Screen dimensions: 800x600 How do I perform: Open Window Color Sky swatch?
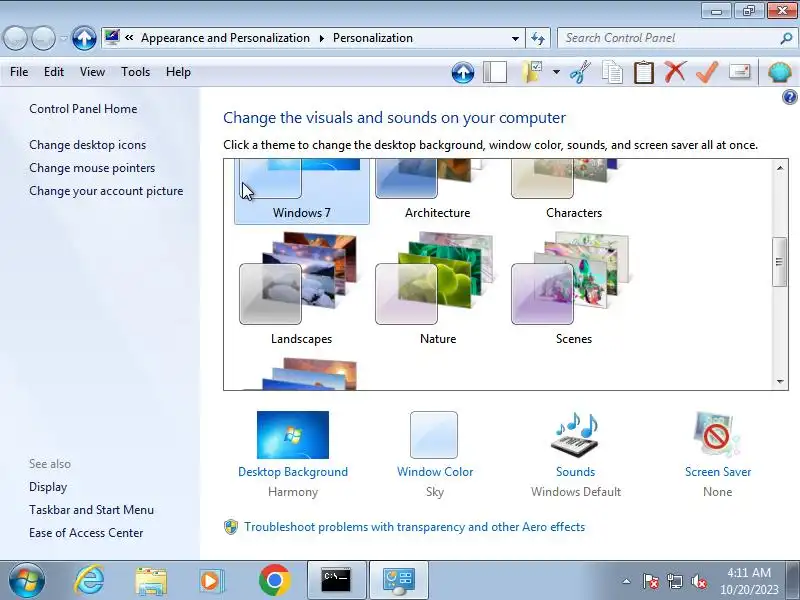tap(434, 435)
